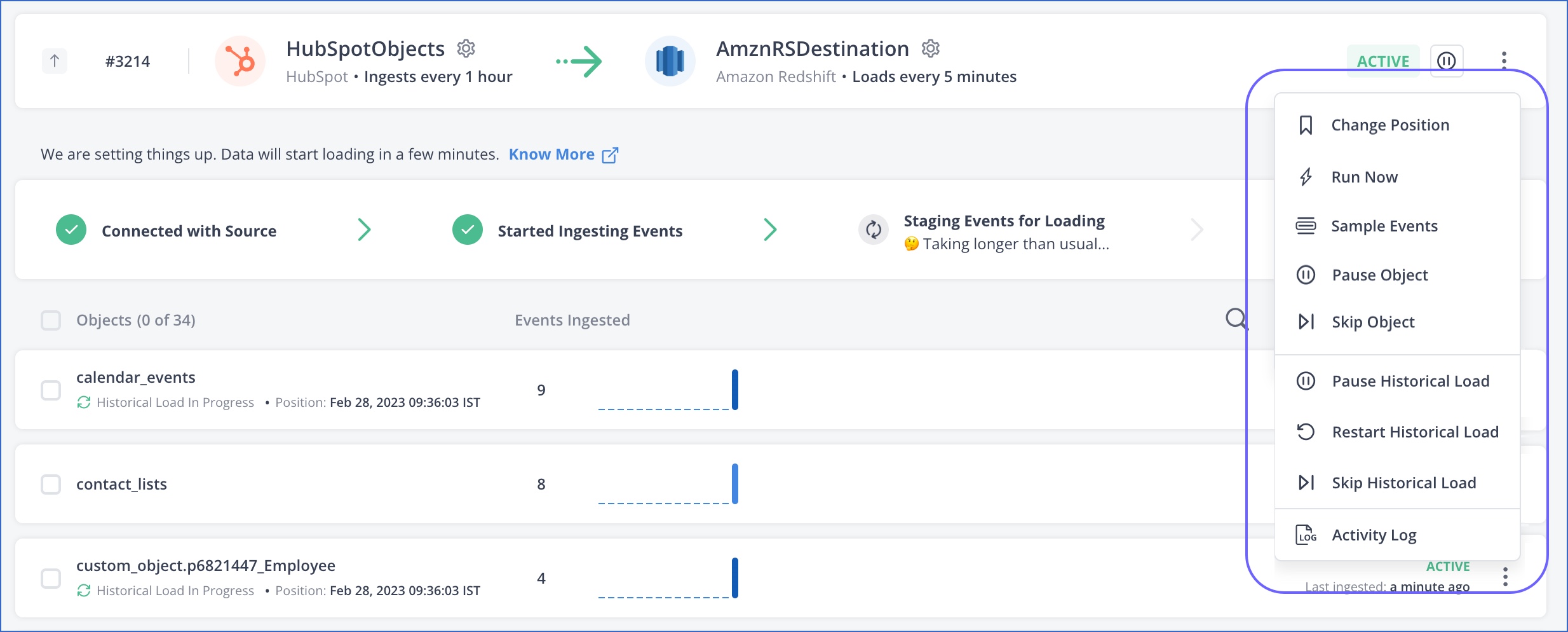The height and width of the screenshot is (632, 1568).
Task: Pause the pipeline using the pause button
Action: (1447, 61)
